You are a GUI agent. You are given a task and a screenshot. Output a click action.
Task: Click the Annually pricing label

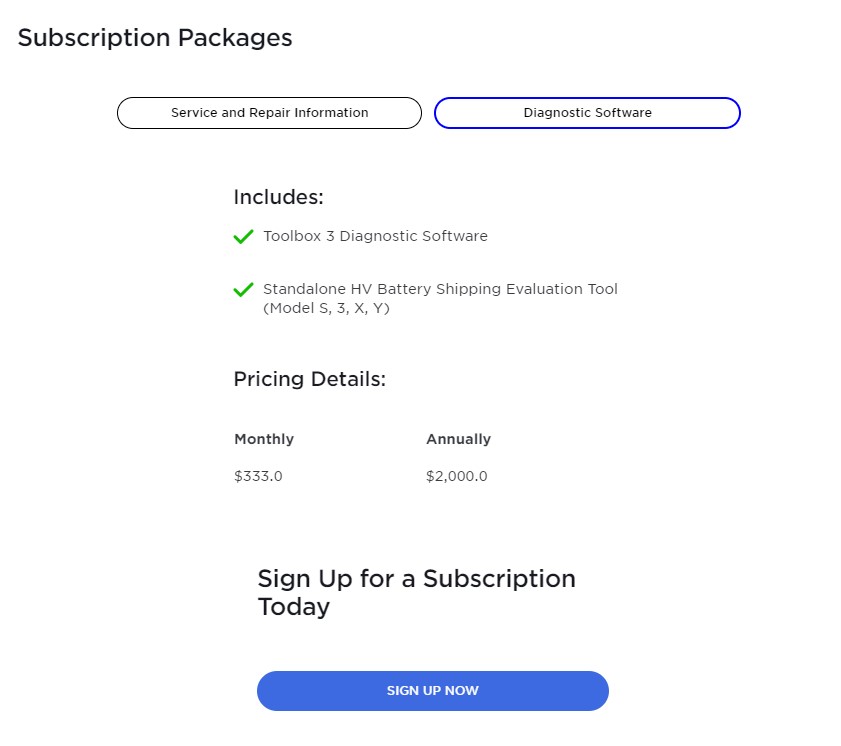[458, 439]
